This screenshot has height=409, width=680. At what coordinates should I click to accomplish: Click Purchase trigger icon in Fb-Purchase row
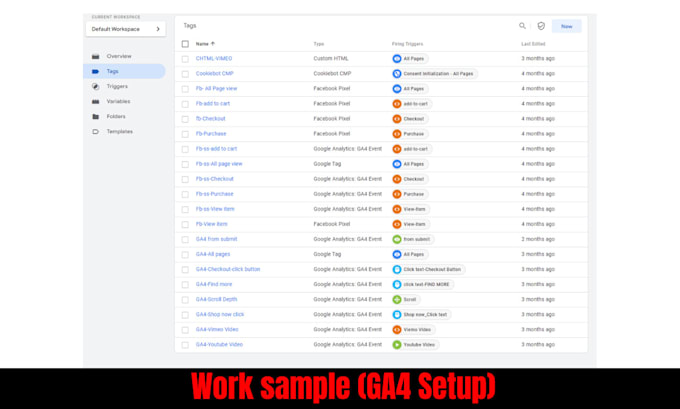pyautogui.click(x=396, y=134)
